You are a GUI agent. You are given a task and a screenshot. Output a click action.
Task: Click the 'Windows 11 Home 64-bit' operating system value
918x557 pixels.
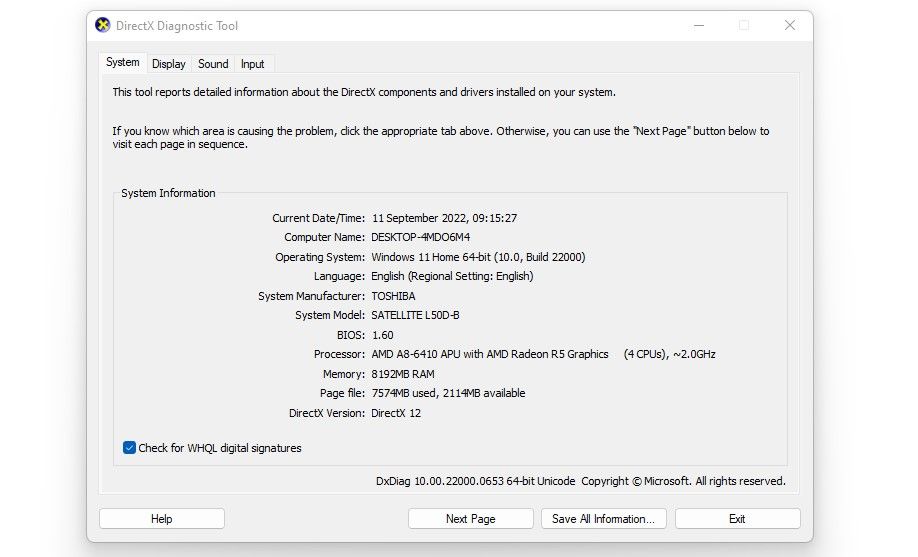tap(478, 257)
